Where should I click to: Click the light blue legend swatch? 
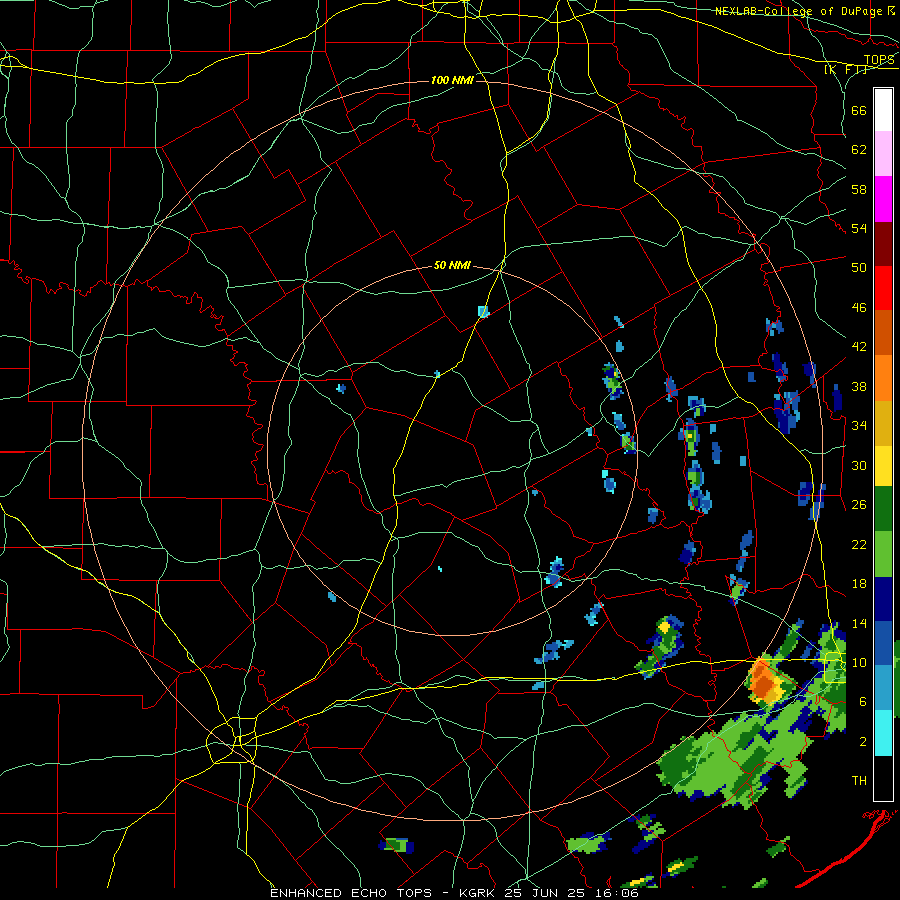pyautogui.click(x=883, y=688)
